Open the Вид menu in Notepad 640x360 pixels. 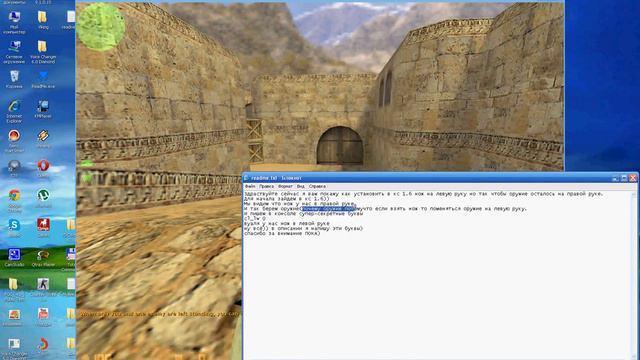point(300,186)
